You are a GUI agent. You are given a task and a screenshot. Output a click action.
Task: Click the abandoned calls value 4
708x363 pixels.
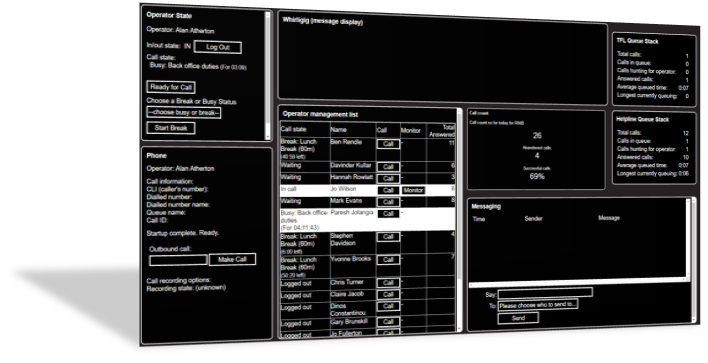point(537,156)
